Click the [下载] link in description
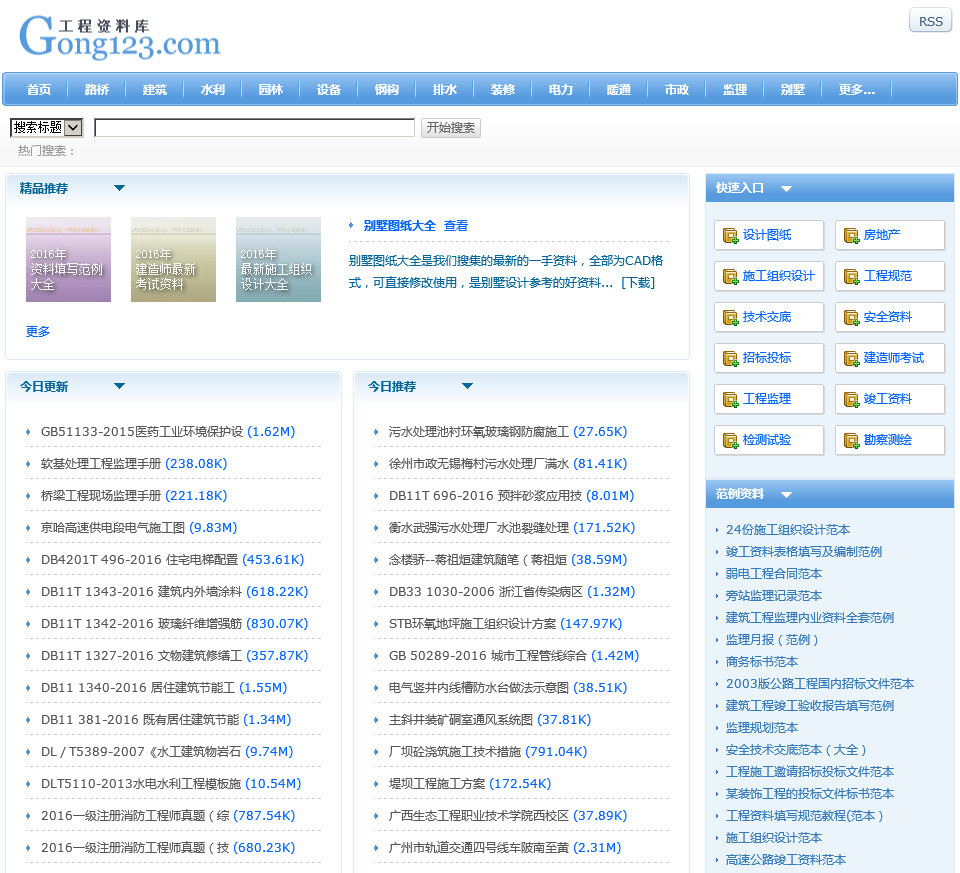The width and height of the screenshot is (960, 873). [x=638, y=282]
